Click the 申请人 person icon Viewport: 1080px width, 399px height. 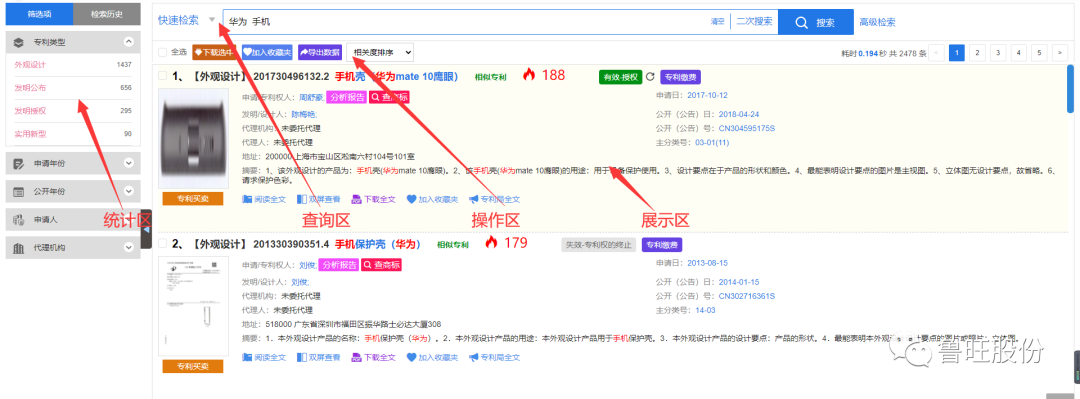[x=19, y=219]
